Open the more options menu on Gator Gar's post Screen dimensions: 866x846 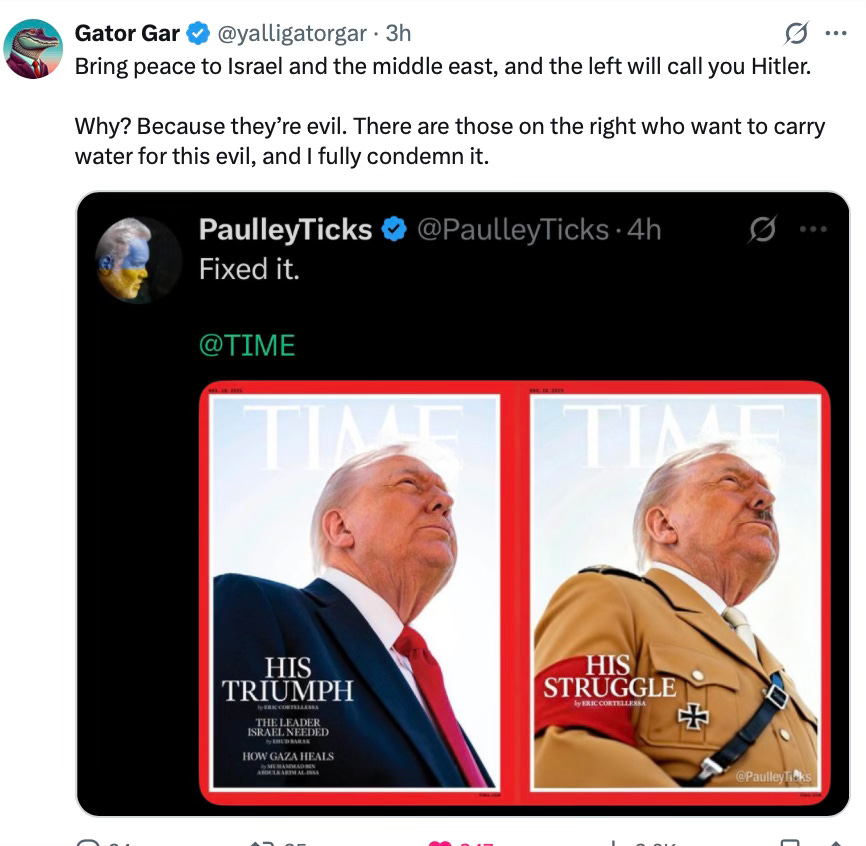836,34
